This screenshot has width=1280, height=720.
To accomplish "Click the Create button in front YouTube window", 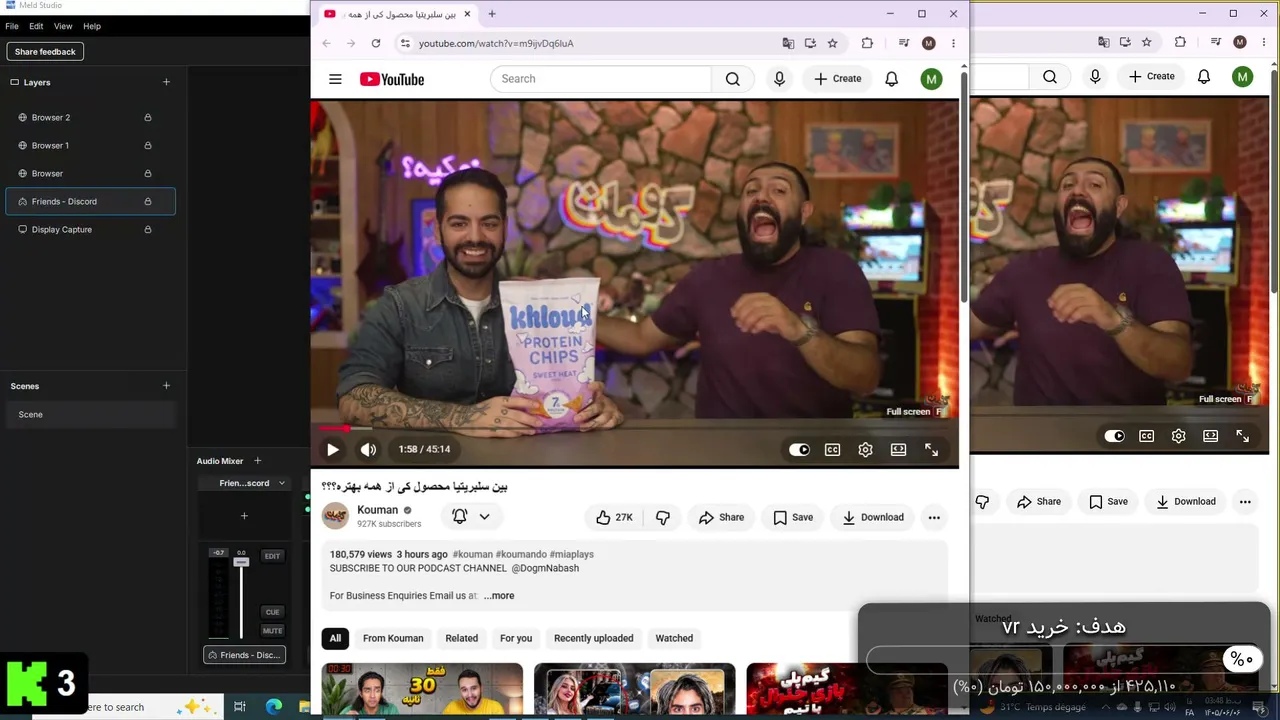I will tap(838, 79).
